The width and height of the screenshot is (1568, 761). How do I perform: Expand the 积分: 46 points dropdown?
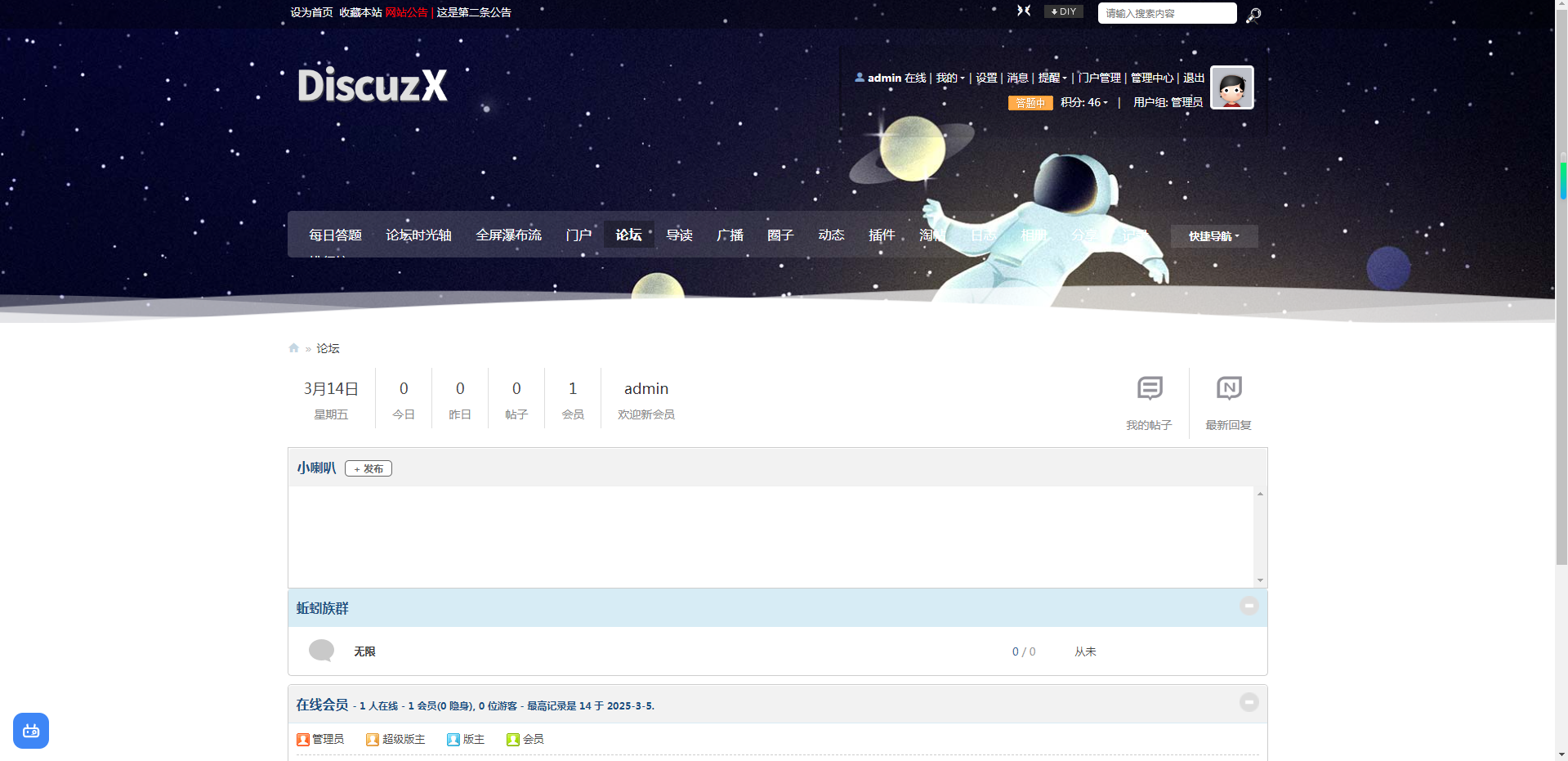[1084, 103]
